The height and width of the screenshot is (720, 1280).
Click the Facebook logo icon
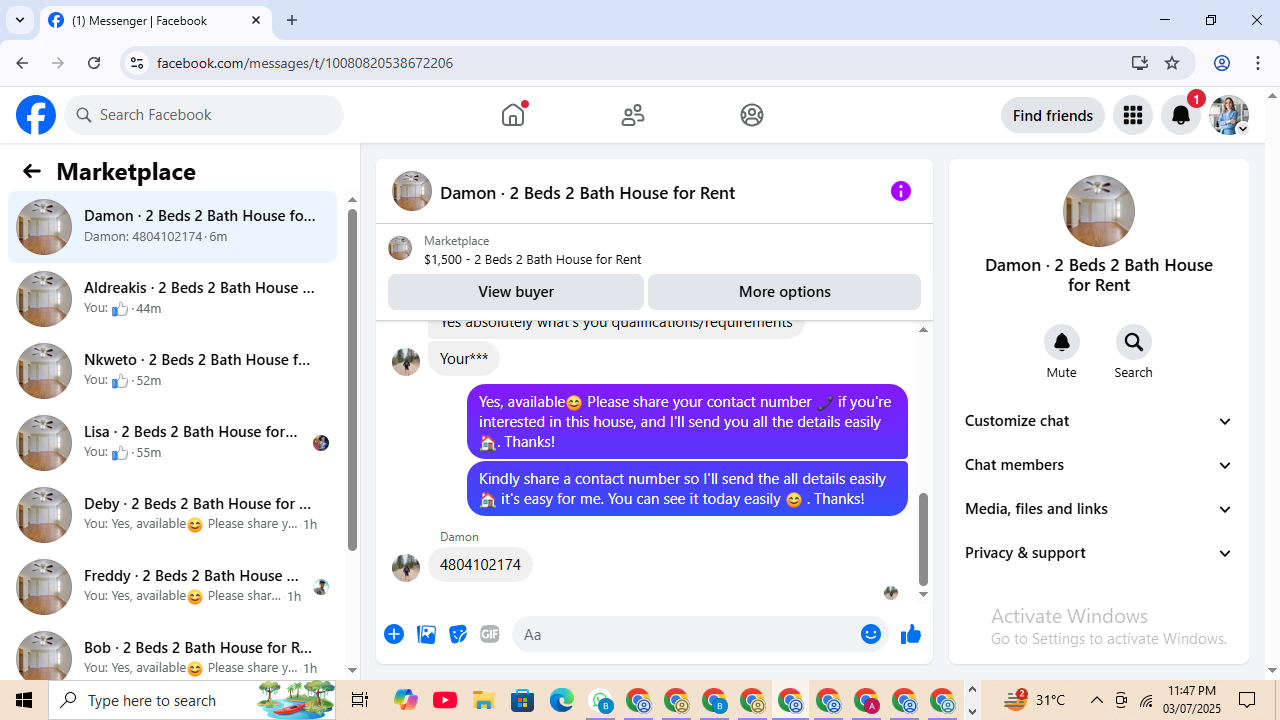coord(36,115)
